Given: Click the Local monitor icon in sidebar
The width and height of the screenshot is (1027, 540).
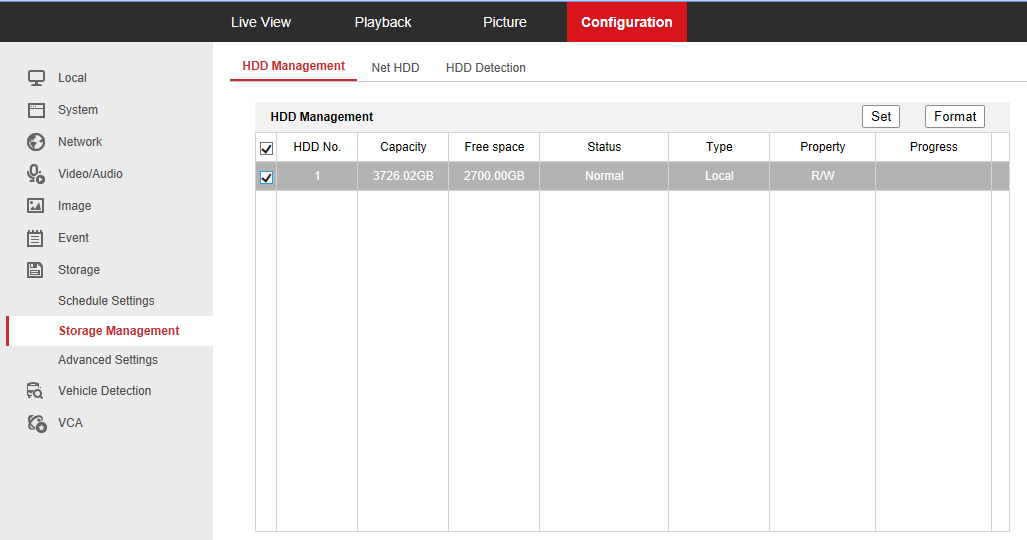Looking at the screenshot, I should (x=36, y=78).
